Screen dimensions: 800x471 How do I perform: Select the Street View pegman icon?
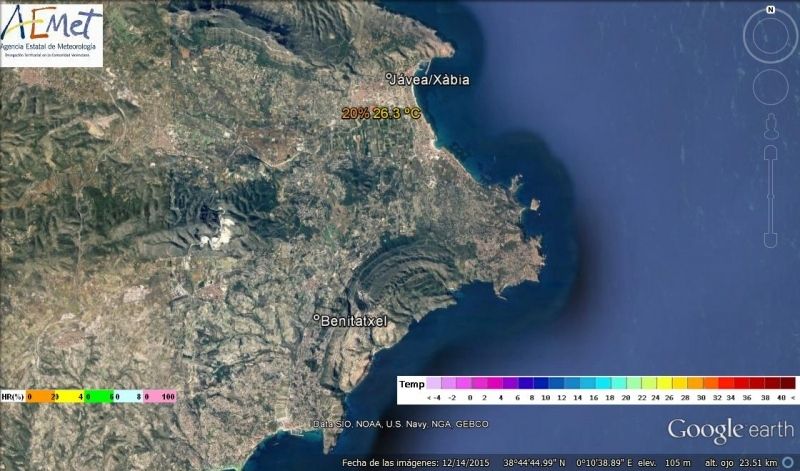(770, 126)
